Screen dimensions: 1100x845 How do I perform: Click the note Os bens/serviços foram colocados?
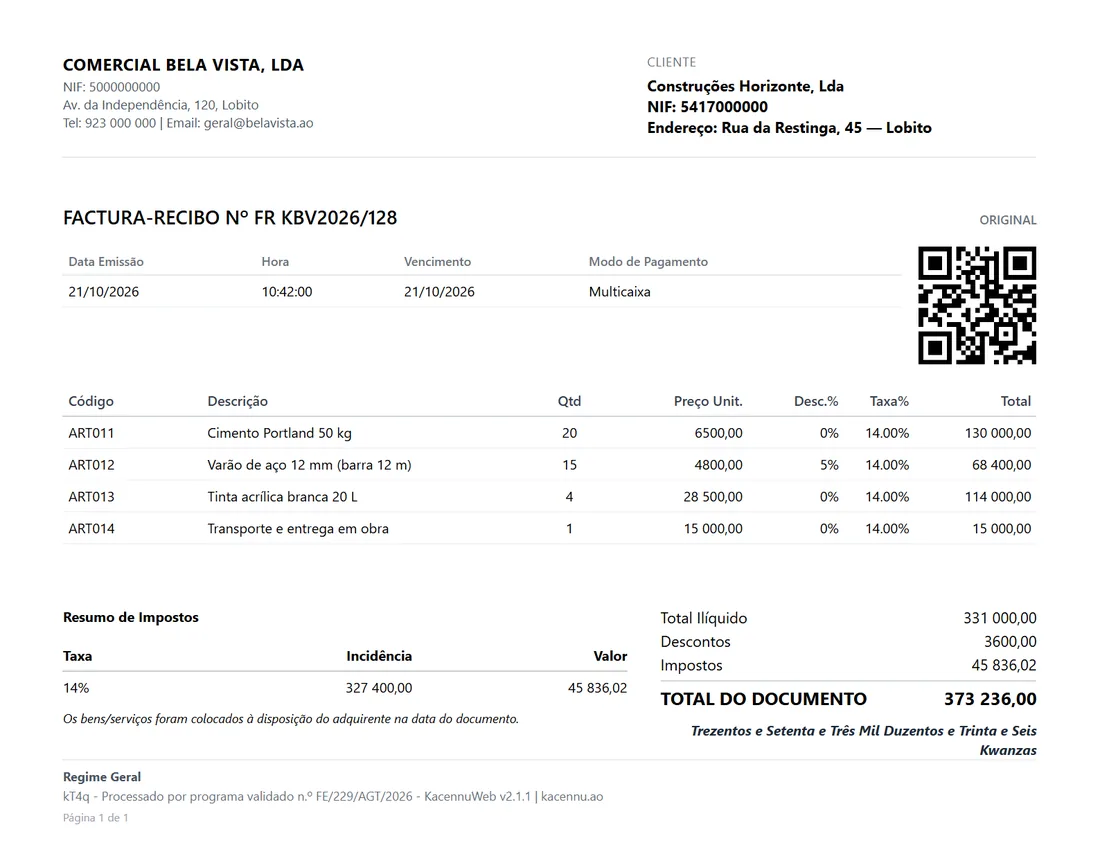[x=290, y=719]
